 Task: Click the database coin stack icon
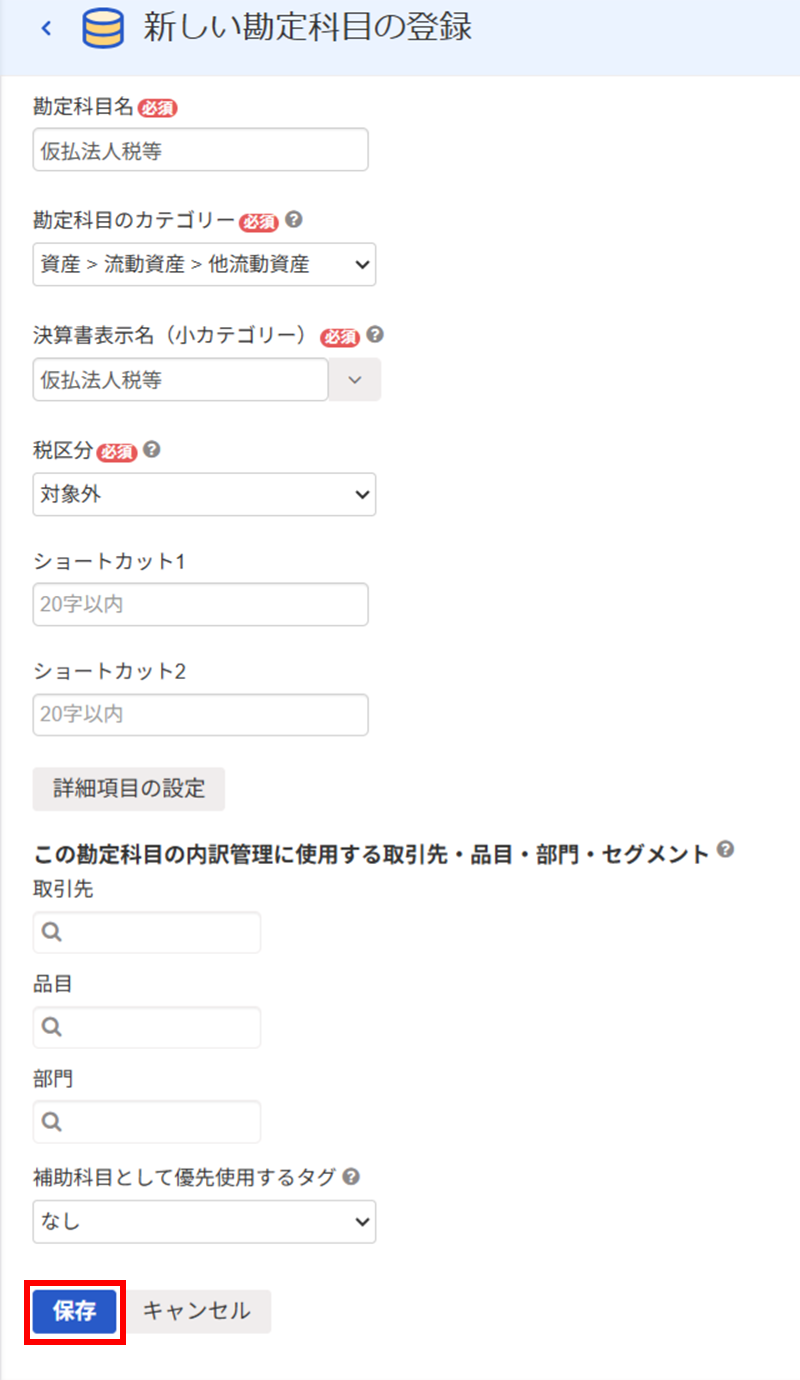click(x=103, y=28)
